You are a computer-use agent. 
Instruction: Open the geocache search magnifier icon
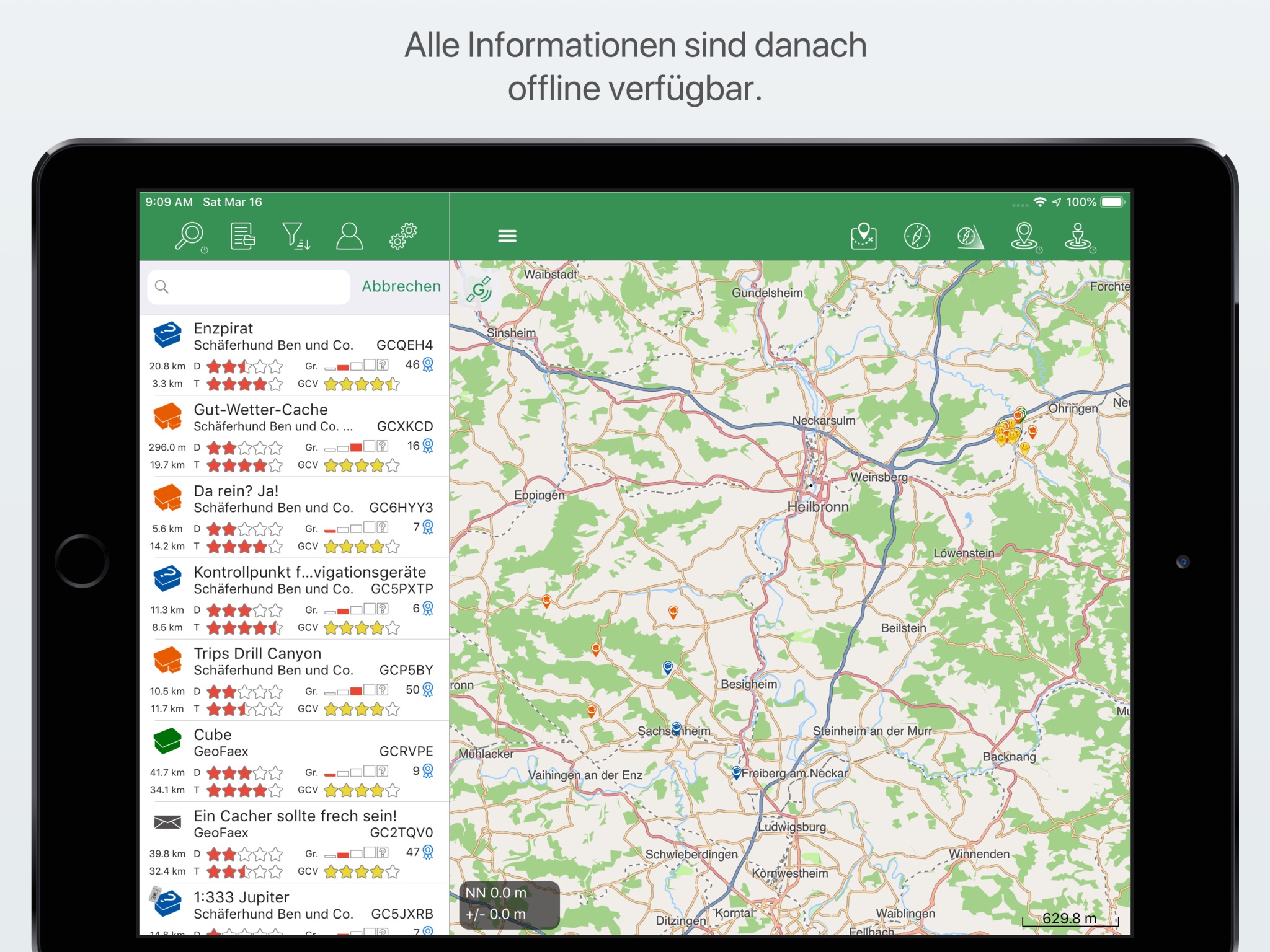190,237
